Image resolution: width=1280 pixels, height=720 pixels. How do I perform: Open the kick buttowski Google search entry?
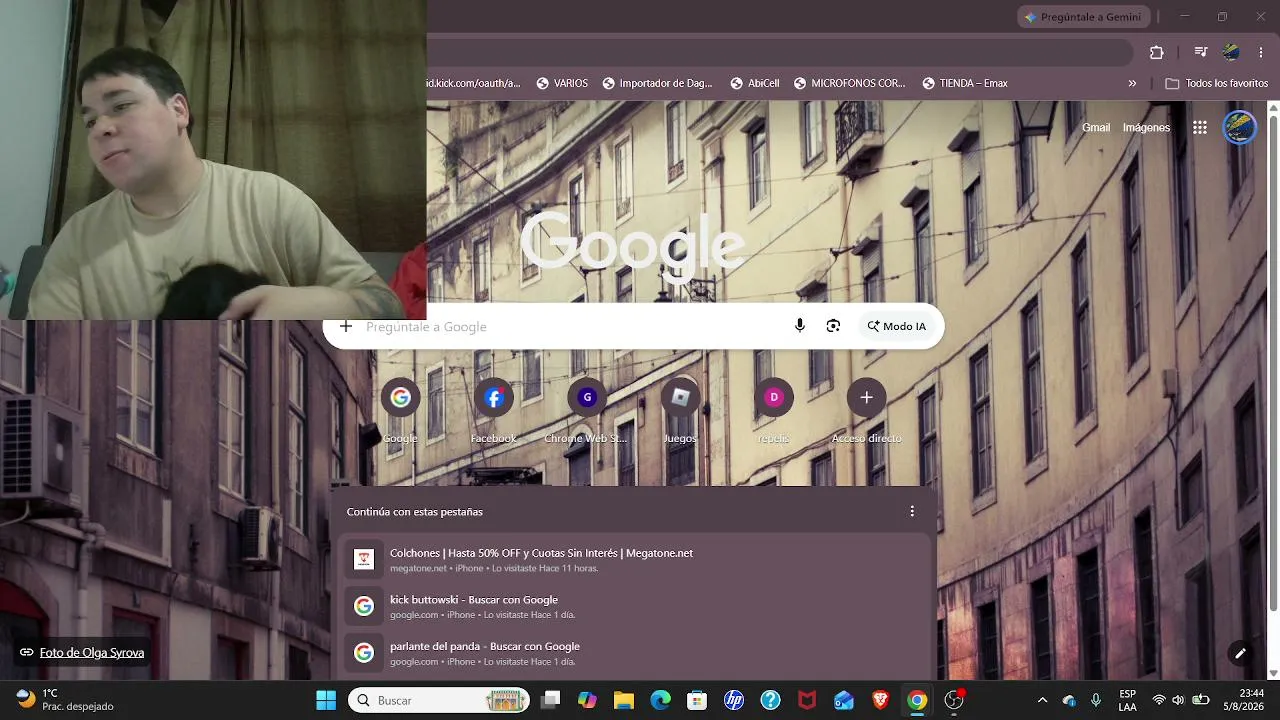click(634, 606)
